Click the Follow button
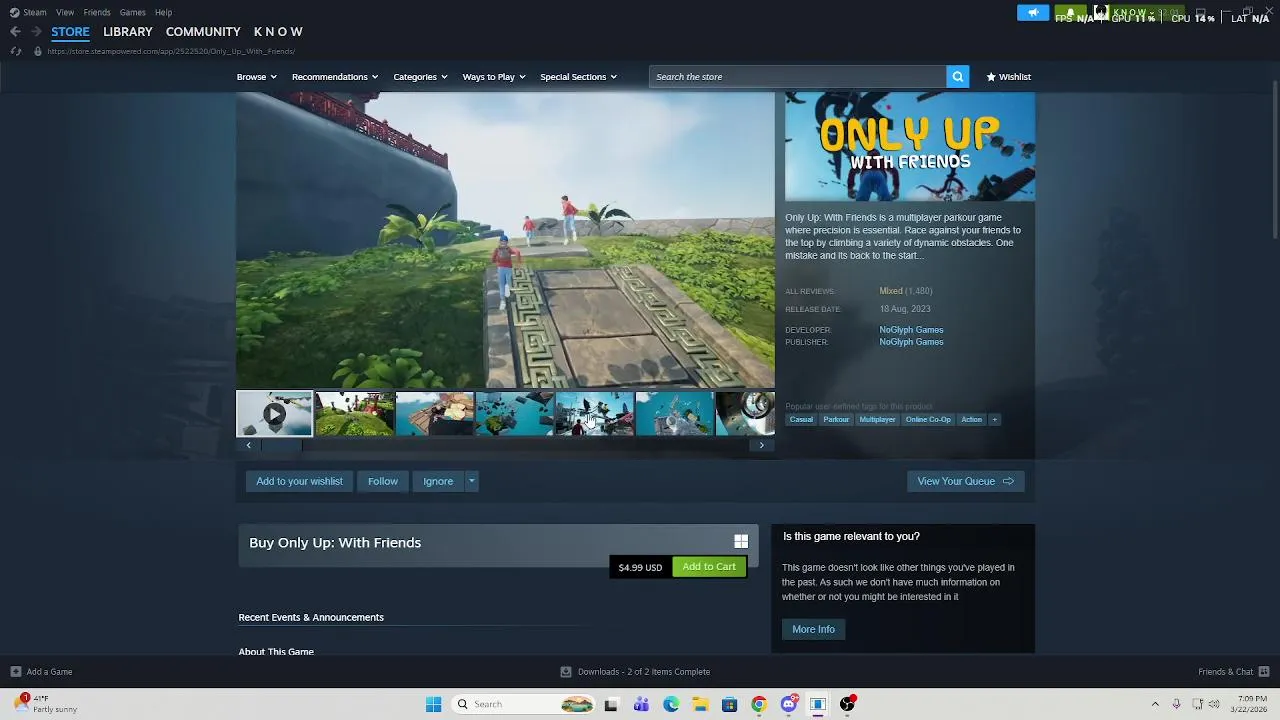 tap(383, 481)
